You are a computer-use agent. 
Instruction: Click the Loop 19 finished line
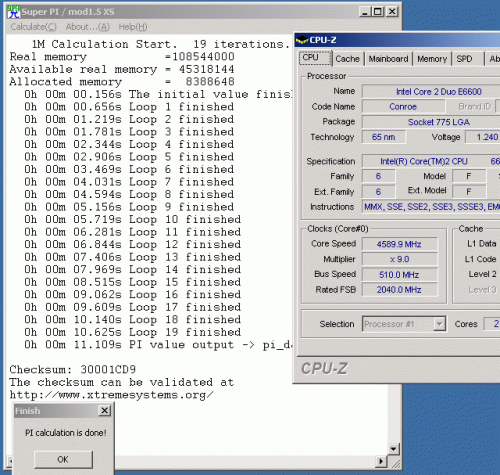click(132, 332)
